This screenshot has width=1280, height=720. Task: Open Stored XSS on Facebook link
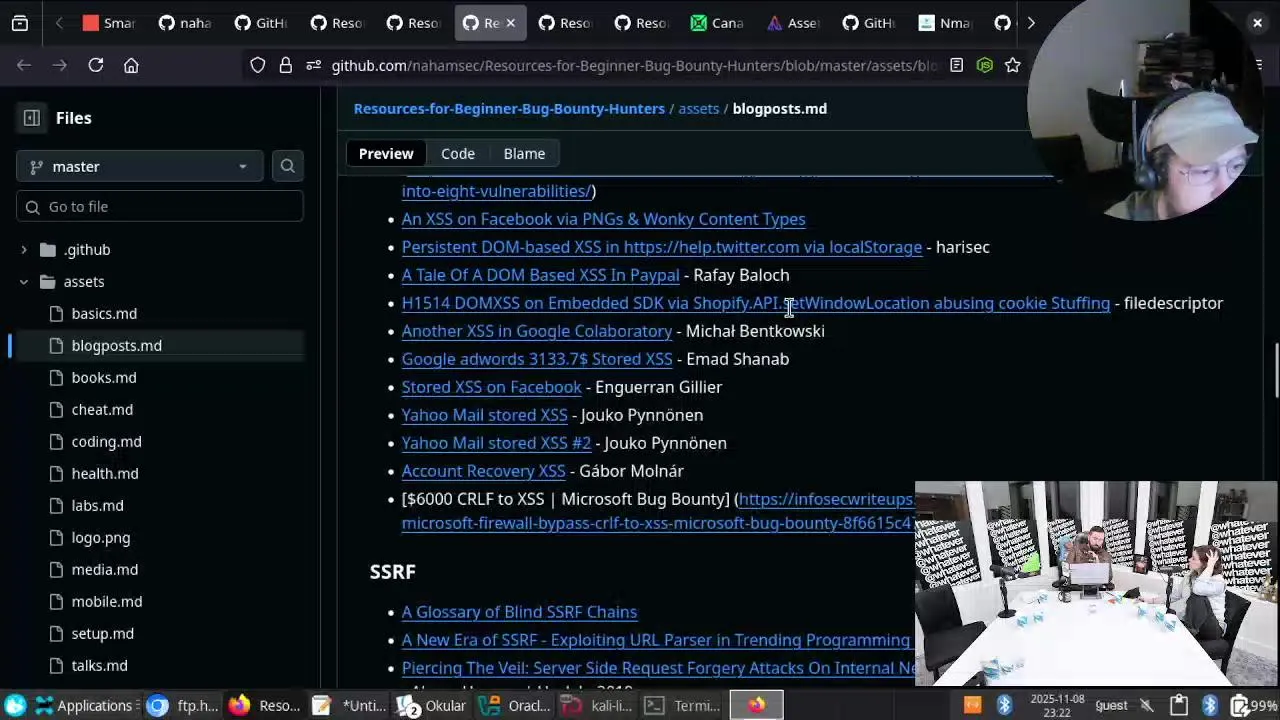click(491, 387)
